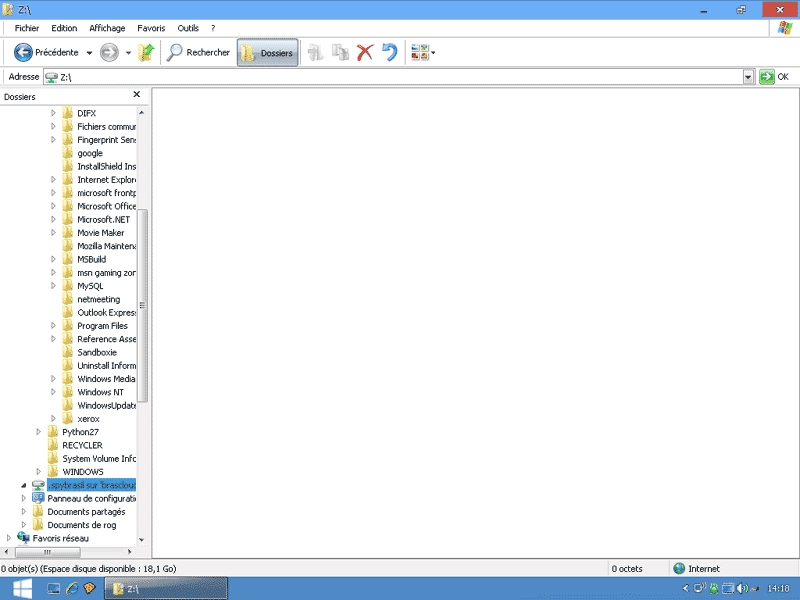Click the Précédente back arrow icon
The height and width of the screenshot is (600, 800).
(x=23, y=52)
